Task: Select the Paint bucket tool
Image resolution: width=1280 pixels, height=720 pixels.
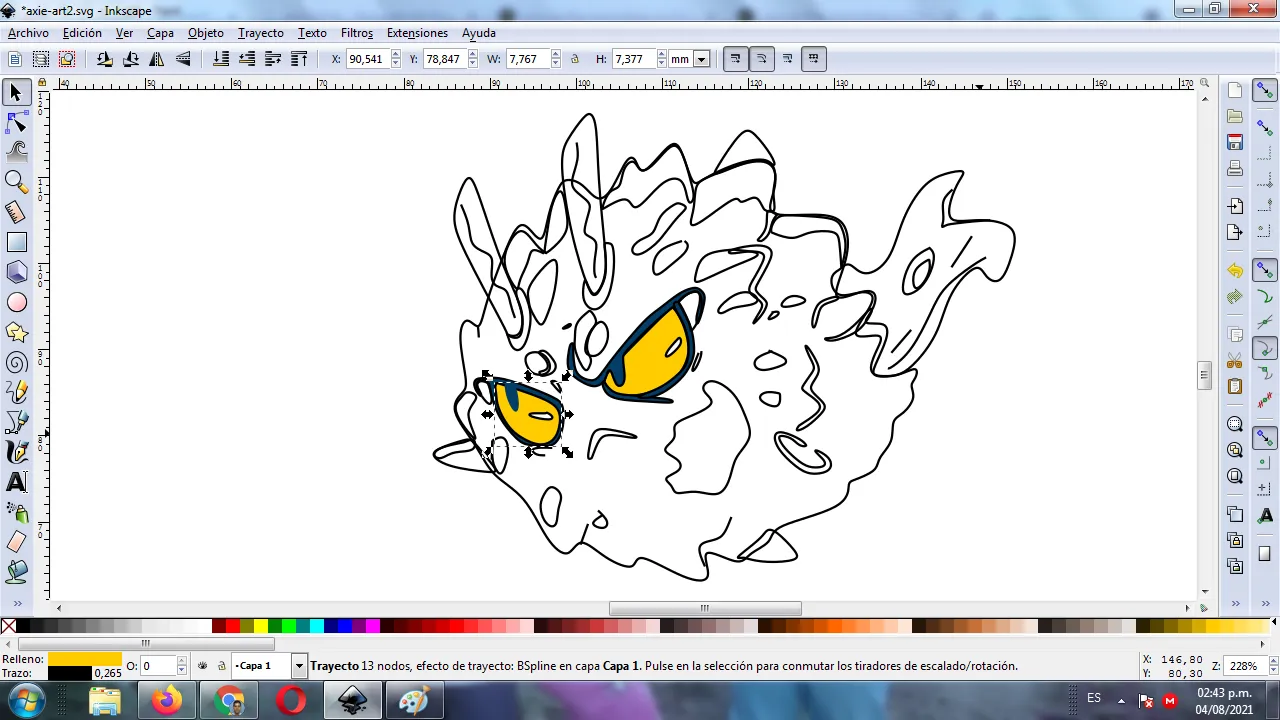Action: pyautogui.click(x=16, y=572)
